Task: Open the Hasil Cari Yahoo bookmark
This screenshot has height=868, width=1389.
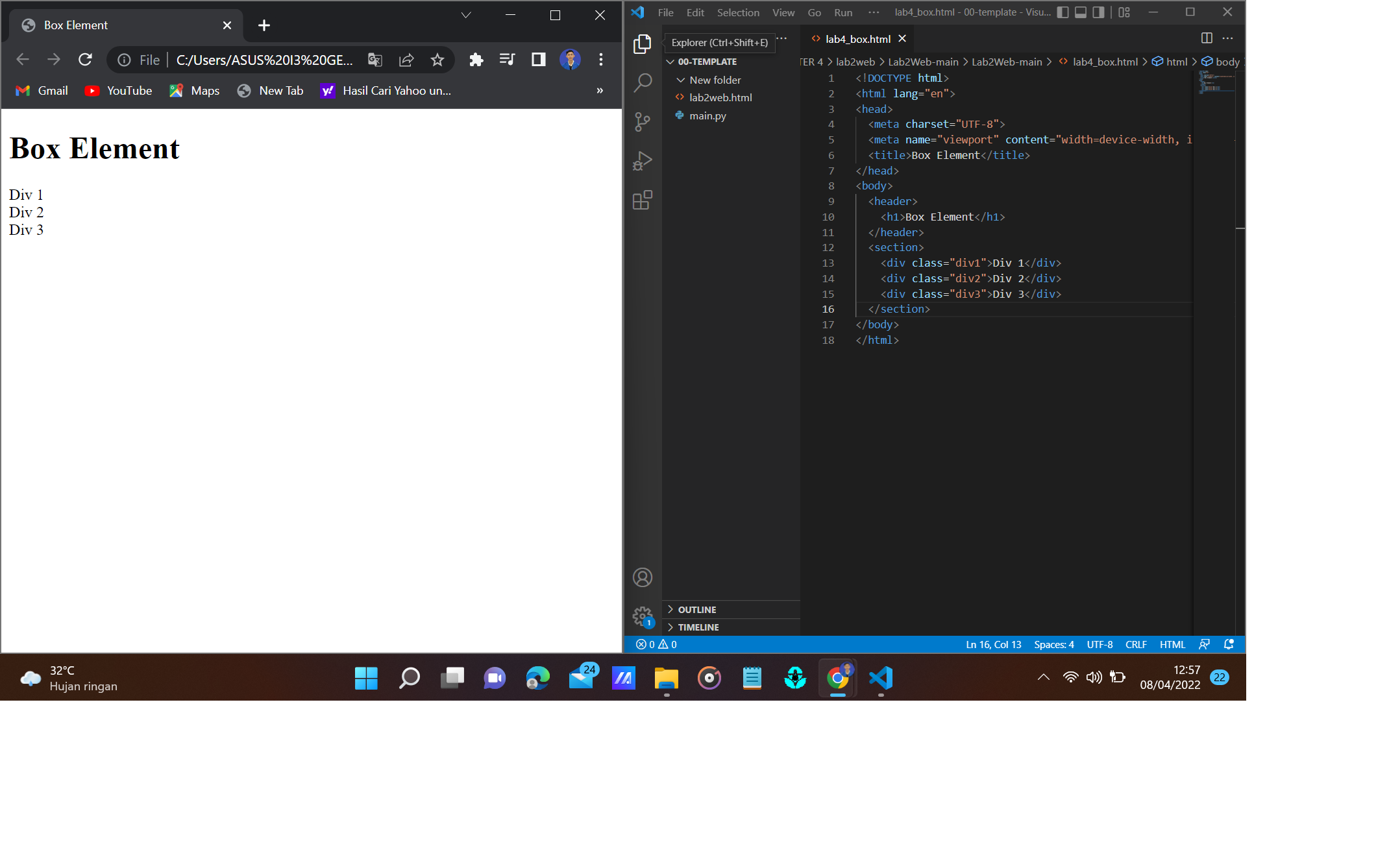Action: click(386, 91)
